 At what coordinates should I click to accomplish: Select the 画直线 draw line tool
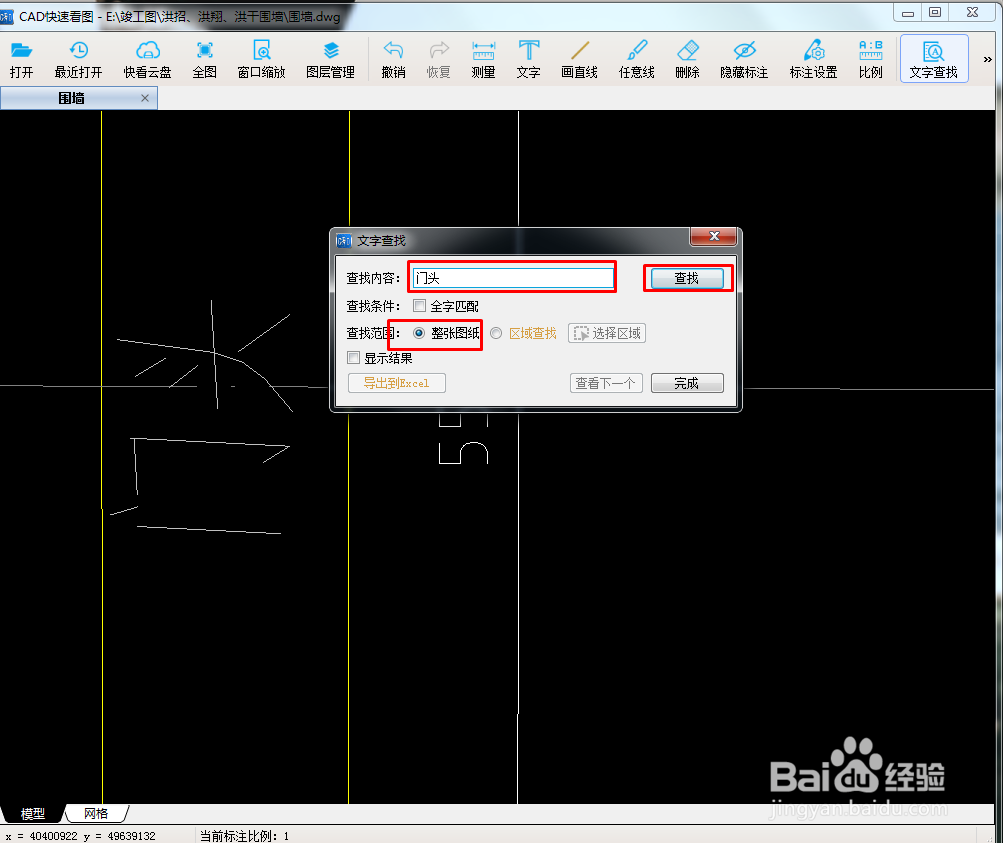580,59
